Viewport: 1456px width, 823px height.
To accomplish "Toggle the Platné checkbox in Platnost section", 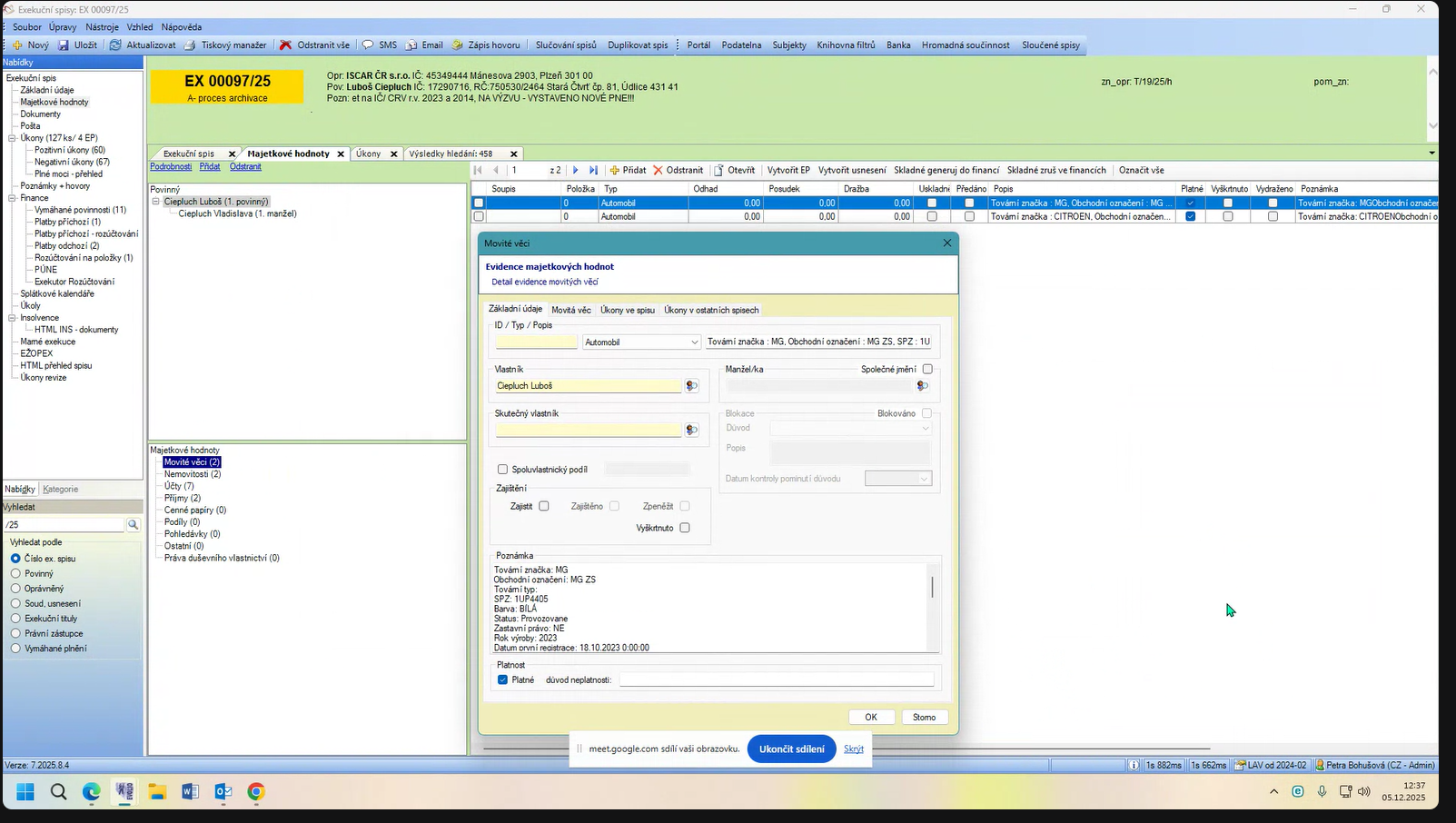I will pos(502,680).
